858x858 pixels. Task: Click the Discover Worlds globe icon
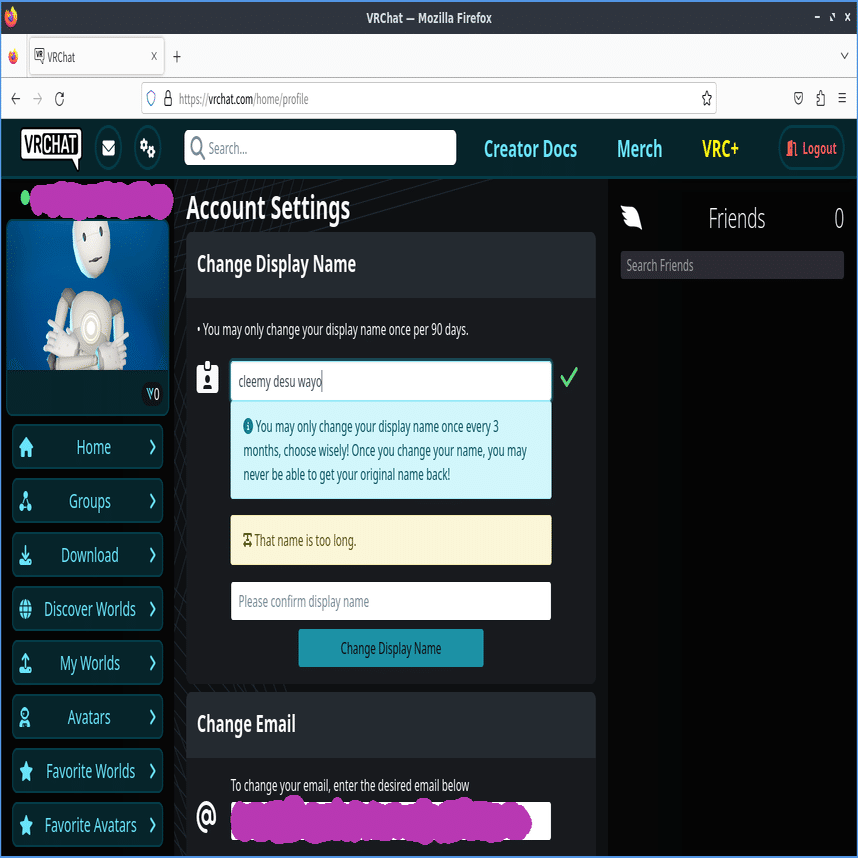click(26, 608)
